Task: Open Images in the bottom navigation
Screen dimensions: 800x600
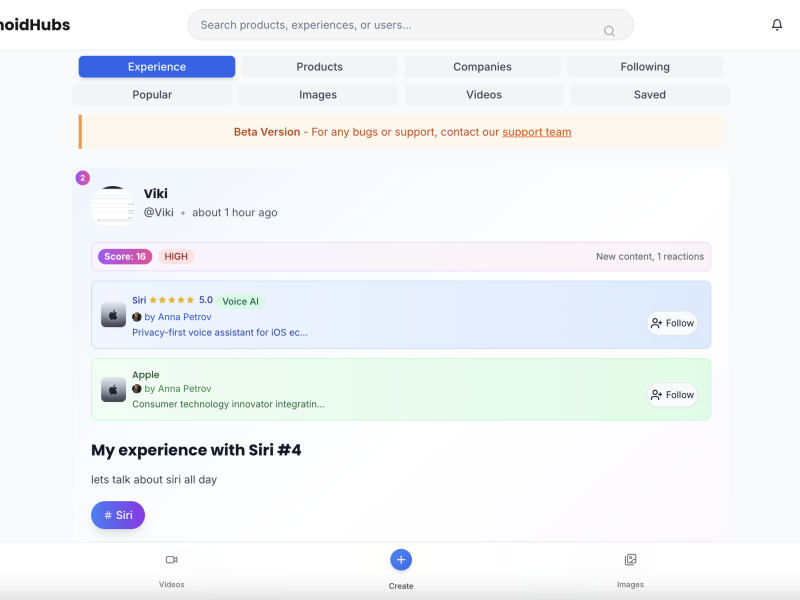Action: coord(630,570)
